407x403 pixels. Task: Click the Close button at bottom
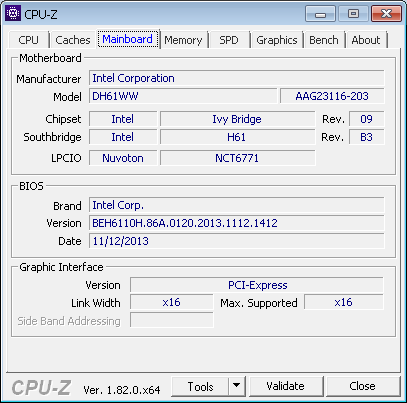pyautogui.click(x=363, y=386)
